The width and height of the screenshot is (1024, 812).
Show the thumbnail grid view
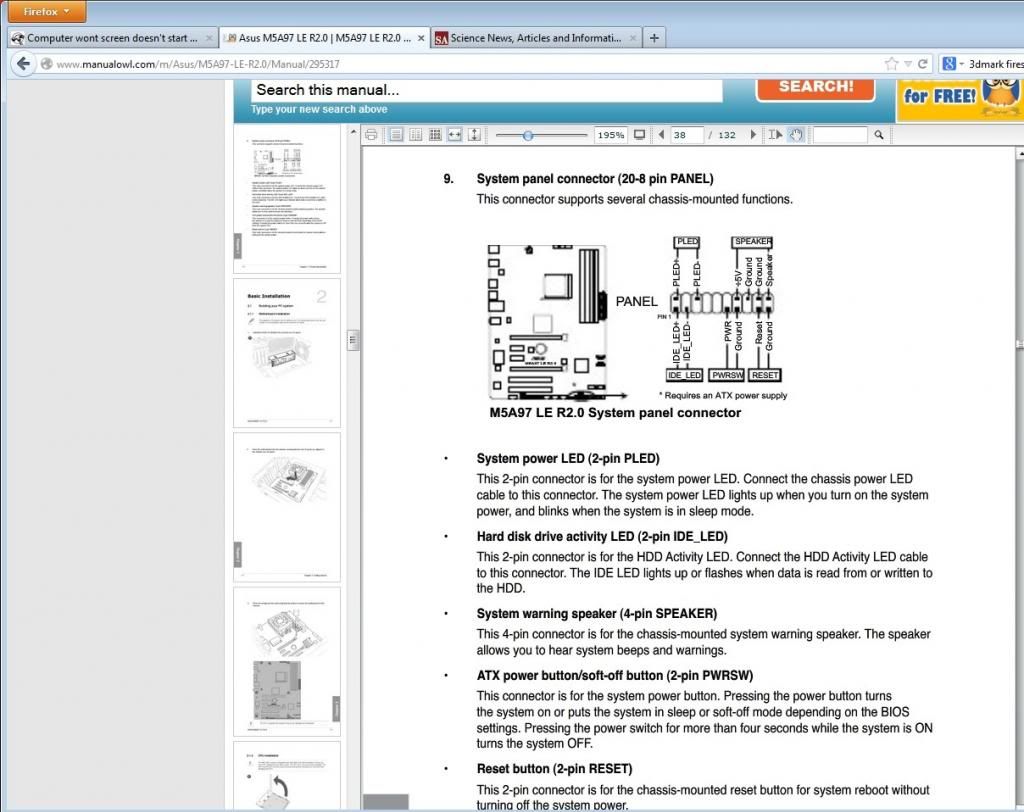click(x=435, y=135)
